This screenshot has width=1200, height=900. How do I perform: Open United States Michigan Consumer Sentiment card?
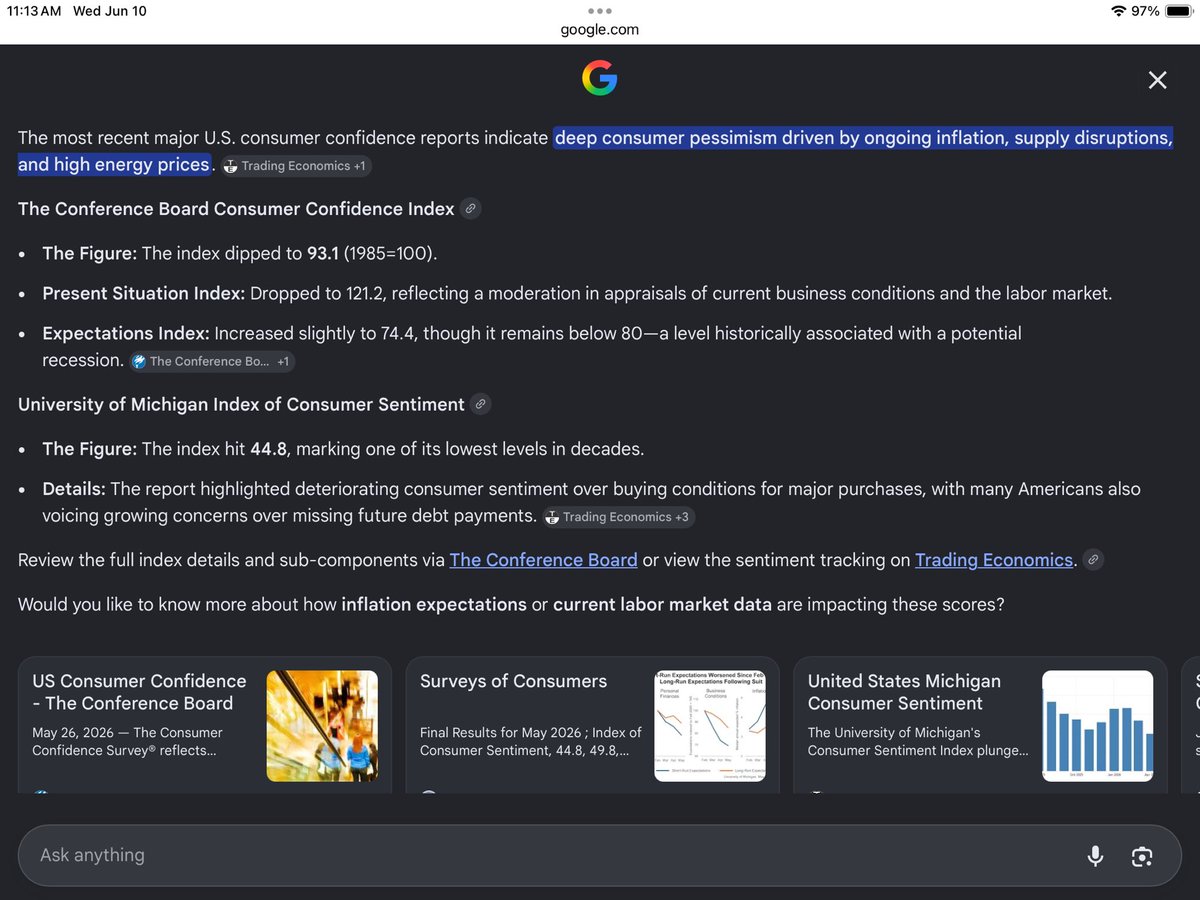(980, 725)
